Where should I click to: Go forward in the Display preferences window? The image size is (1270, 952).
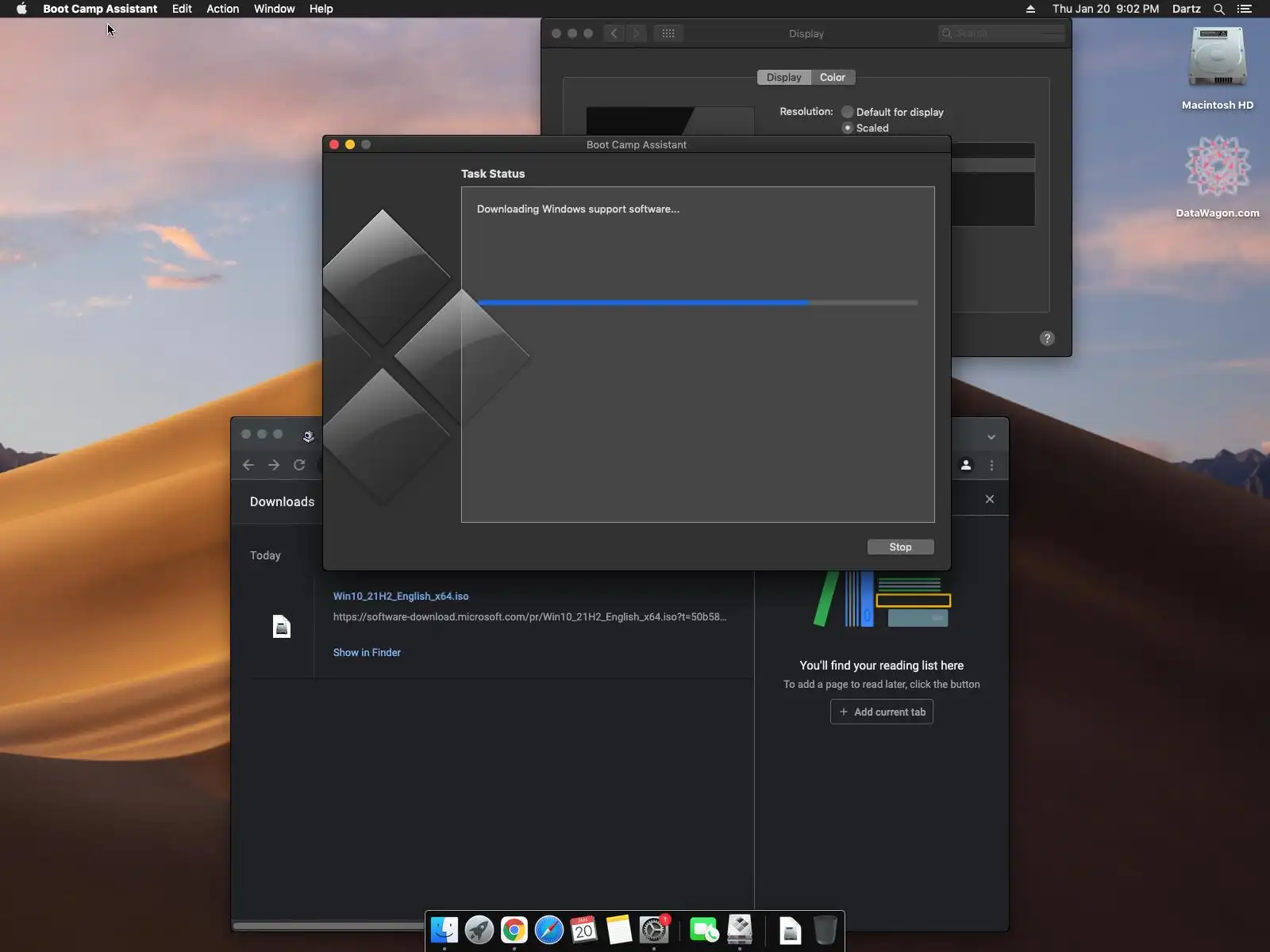[x=636, y=33]
